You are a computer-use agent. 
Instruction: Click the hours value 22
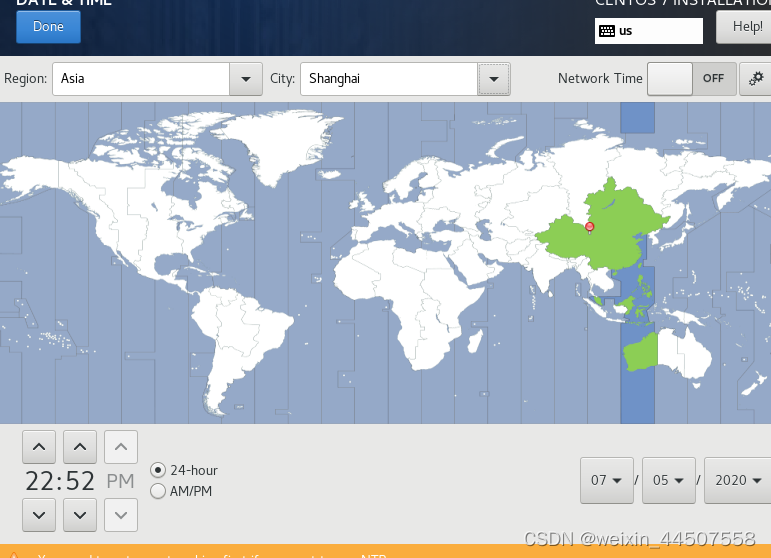pyautogui.click(x=39, y=481)
